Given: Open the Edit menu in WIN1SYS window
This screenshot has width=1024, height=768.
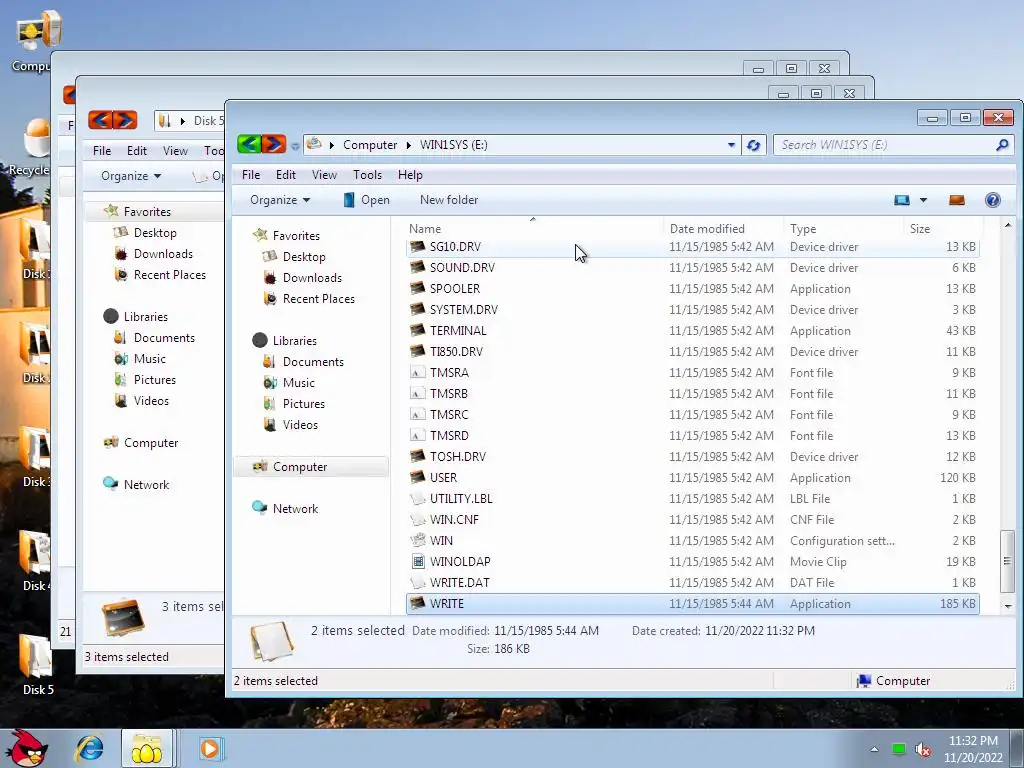Looking at the screenshot, I should (285, 175).
